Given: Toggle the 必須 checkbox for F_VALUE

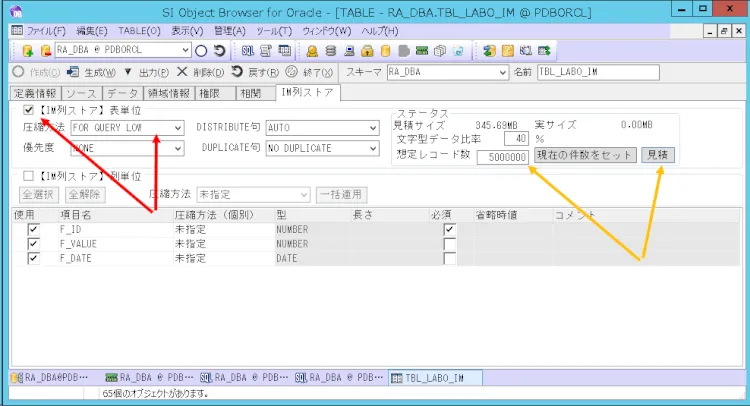Looking at the screenshot, I should pyautogui.click(x=449, y=244).
